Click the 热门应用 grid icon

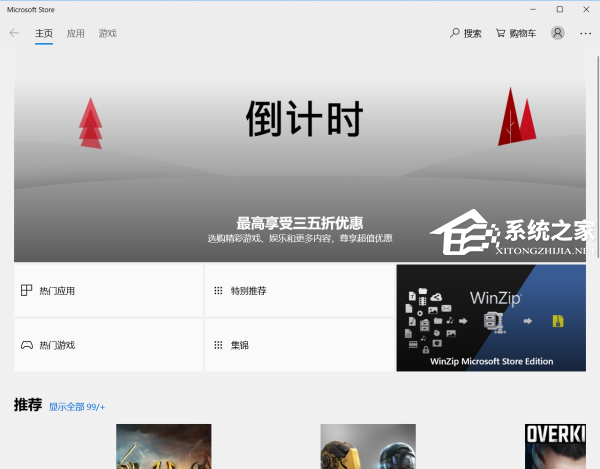pos(26,290)
